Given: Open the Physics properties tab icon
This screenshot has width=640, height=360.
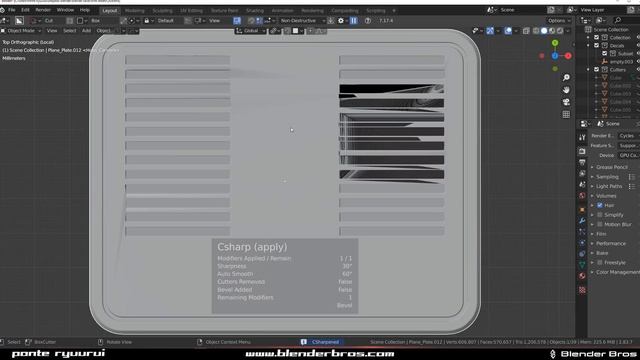Looking at the screenshot, I should point(582,243).
